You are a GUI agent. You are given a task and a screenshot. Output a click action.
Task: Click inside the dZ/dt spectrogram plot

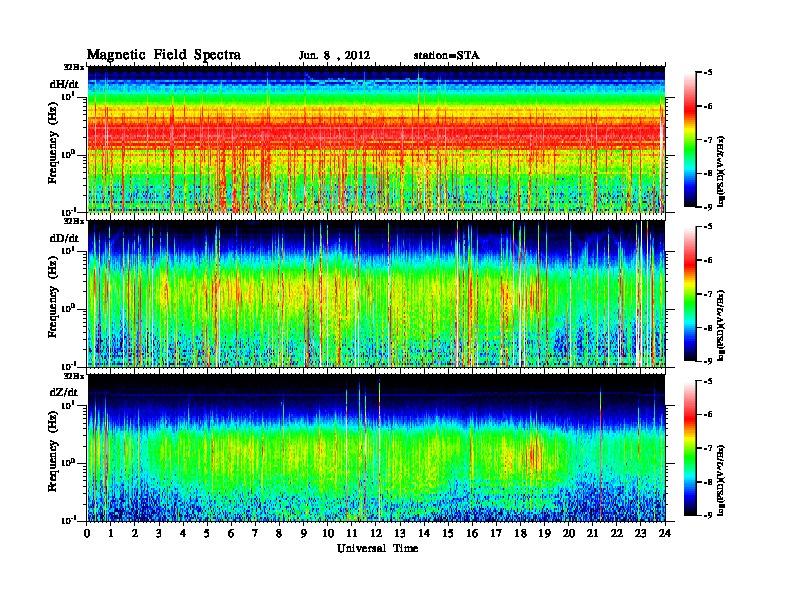click(376, 448)
